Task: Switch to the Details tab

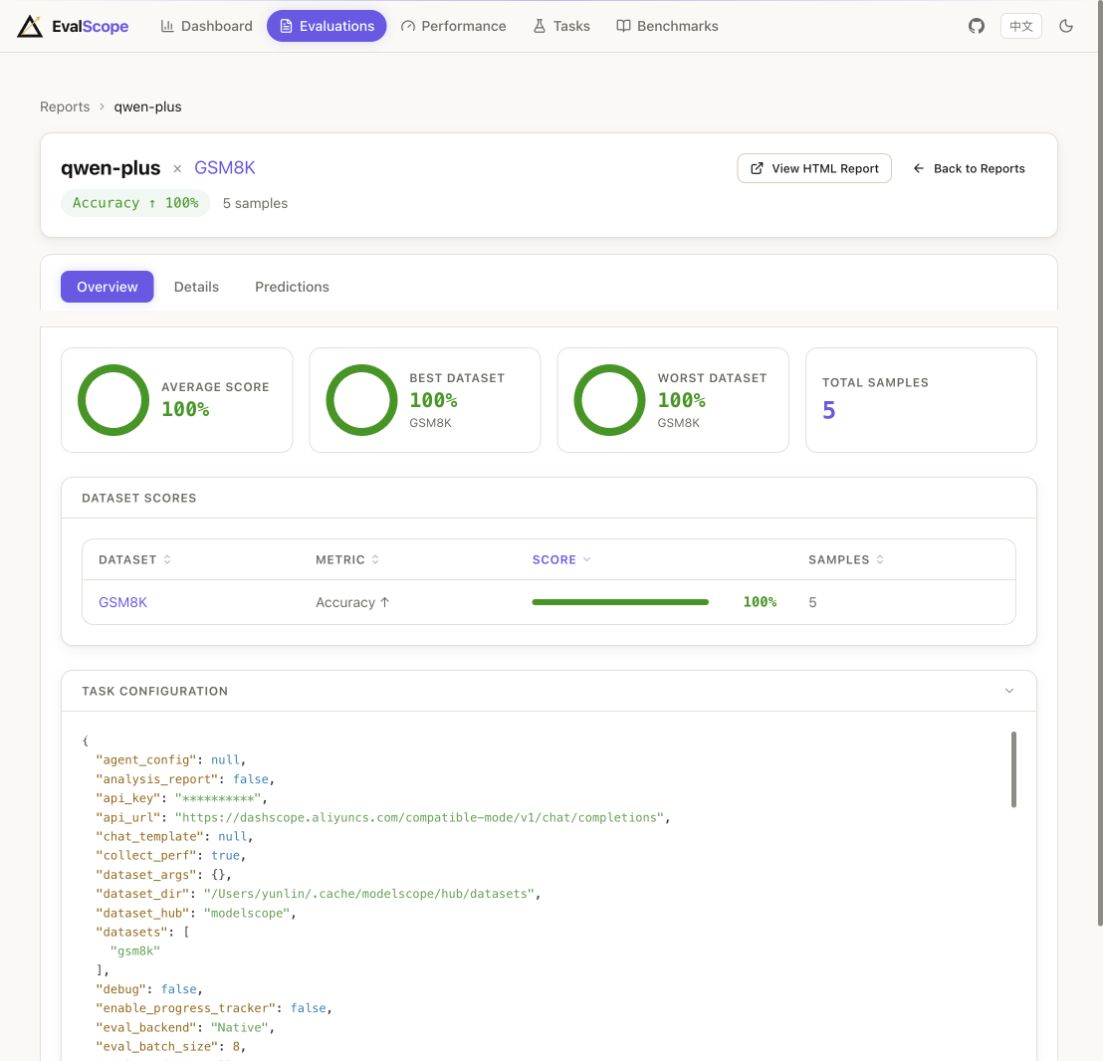Action: [x=196, y=286]
